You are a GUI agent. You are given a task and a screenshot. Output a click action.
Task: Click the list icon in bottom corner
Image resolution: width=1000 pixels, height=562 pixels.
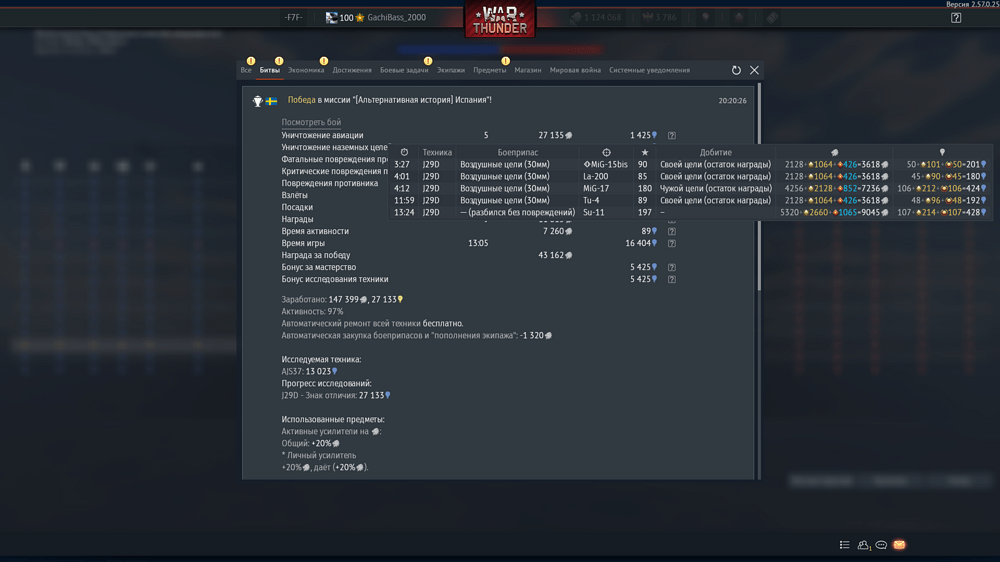[x=844, y=545]
